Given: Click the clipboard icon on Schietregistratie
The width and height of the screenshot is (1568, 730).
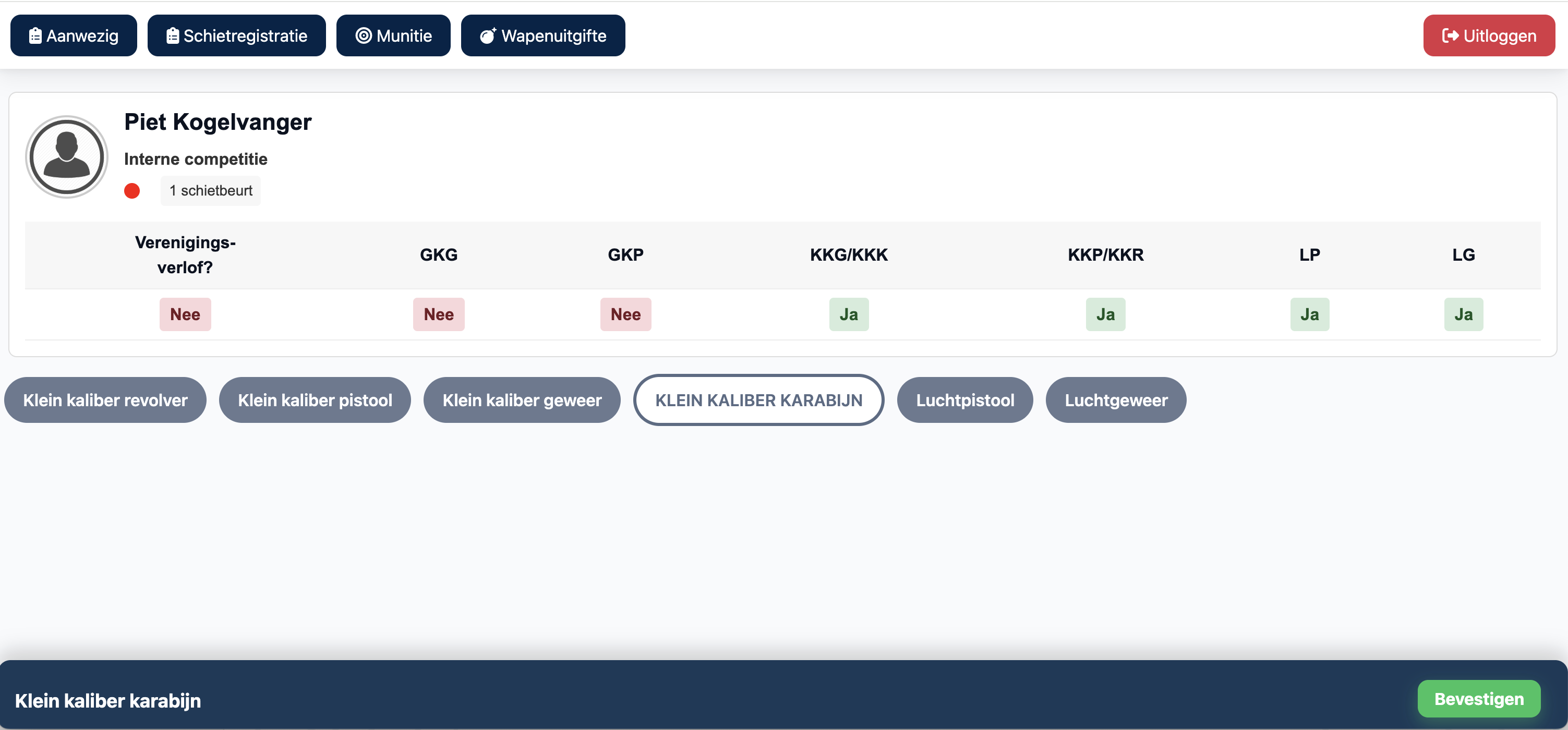Looking at the screenshot, I should (172, 36).
